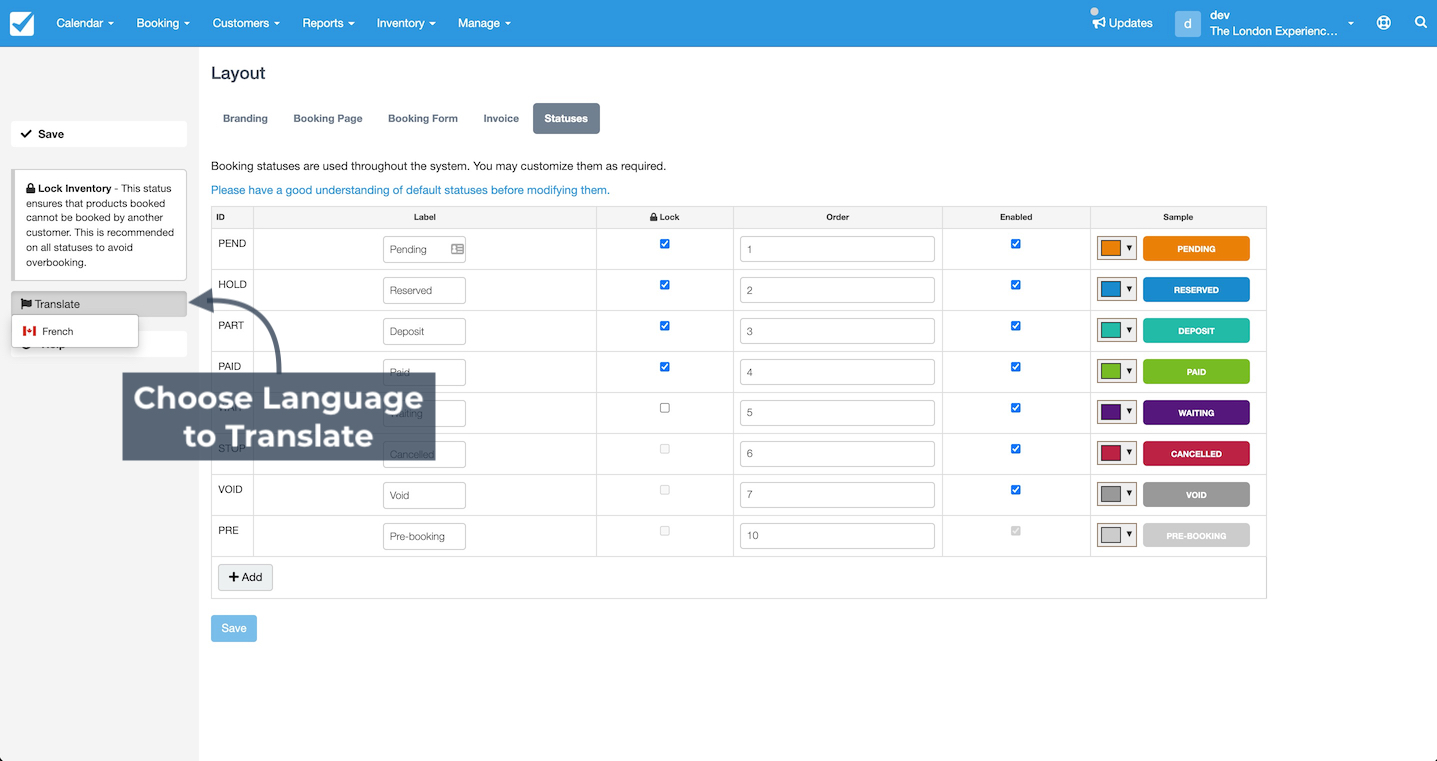The height and width of the screenshot is (761, 1437).
Task: Click the Order field containing 10
Action: (x=837, y=536)
